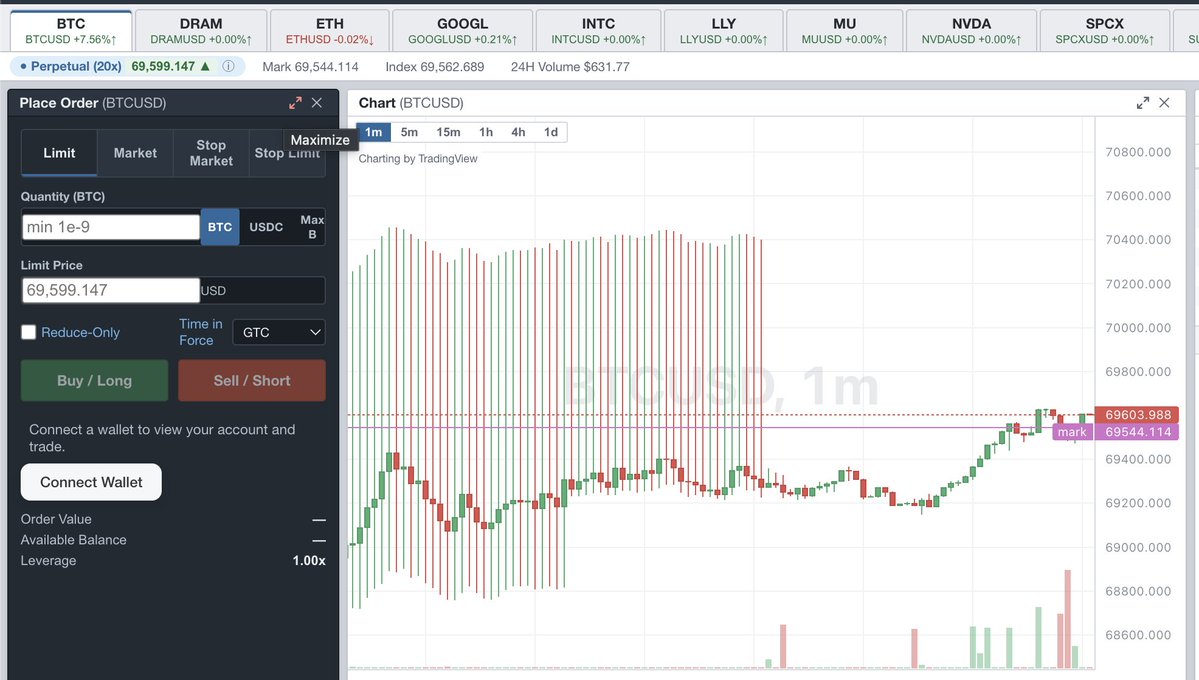Select the MU market tab
This screenshot has width=1199, height=680.
(845, 31)
